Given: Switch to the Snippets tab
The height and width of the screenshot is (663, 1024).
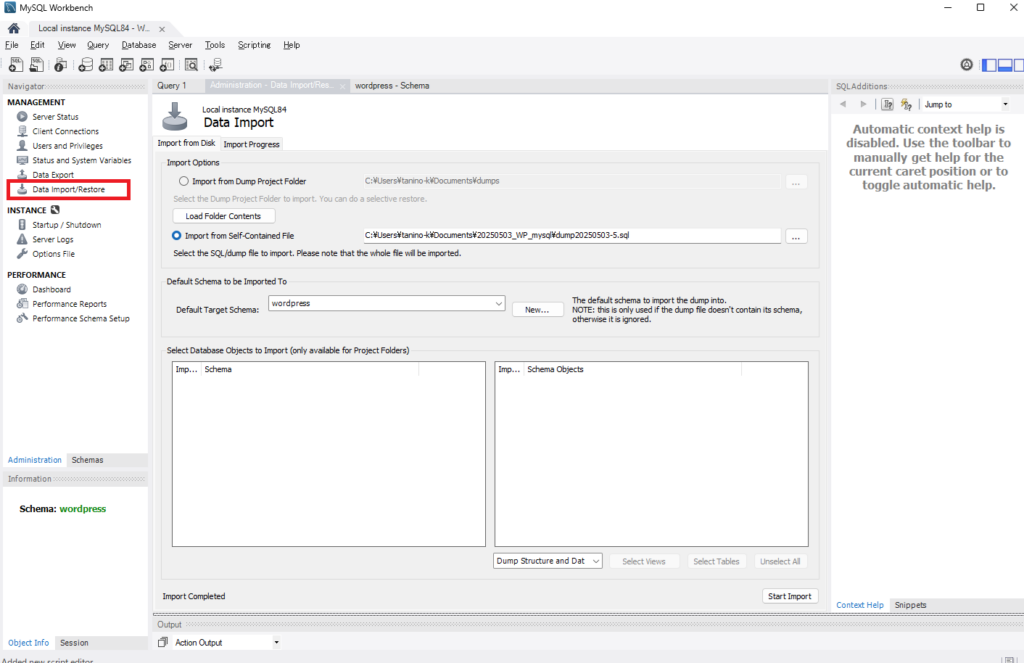Looking at the screenshot, I should pos(910,605).
